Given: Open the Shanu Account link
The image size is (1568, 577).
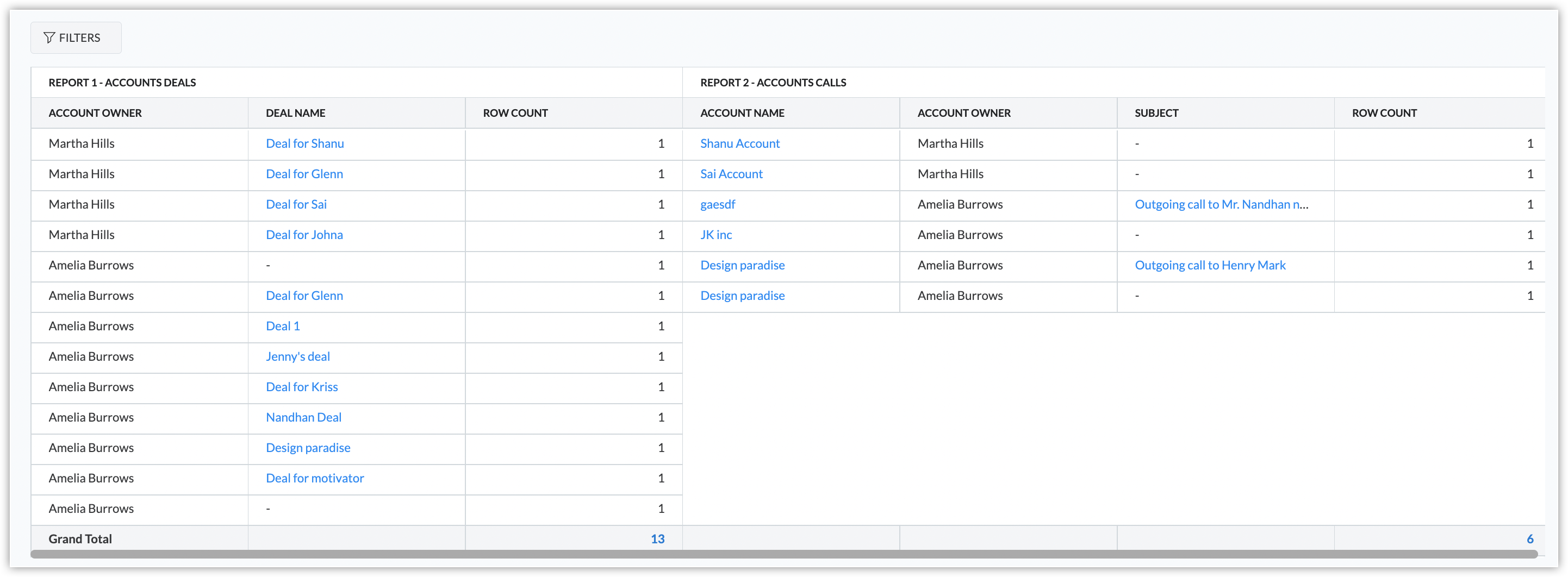Looking at the screenshot, I should tap(739, 143).
